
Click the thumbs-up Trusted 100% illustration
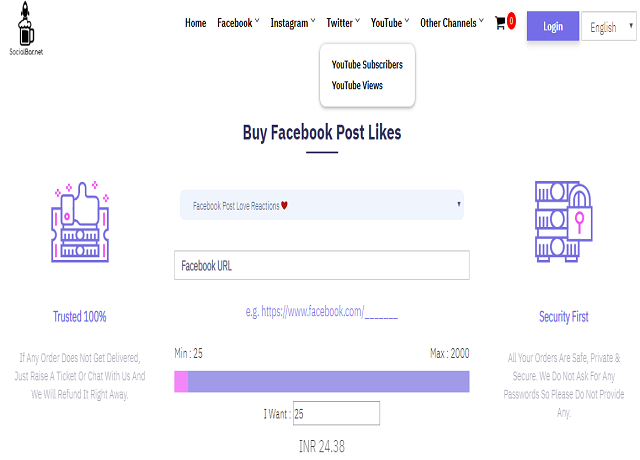pyautogui.click(x=80, y=222)
